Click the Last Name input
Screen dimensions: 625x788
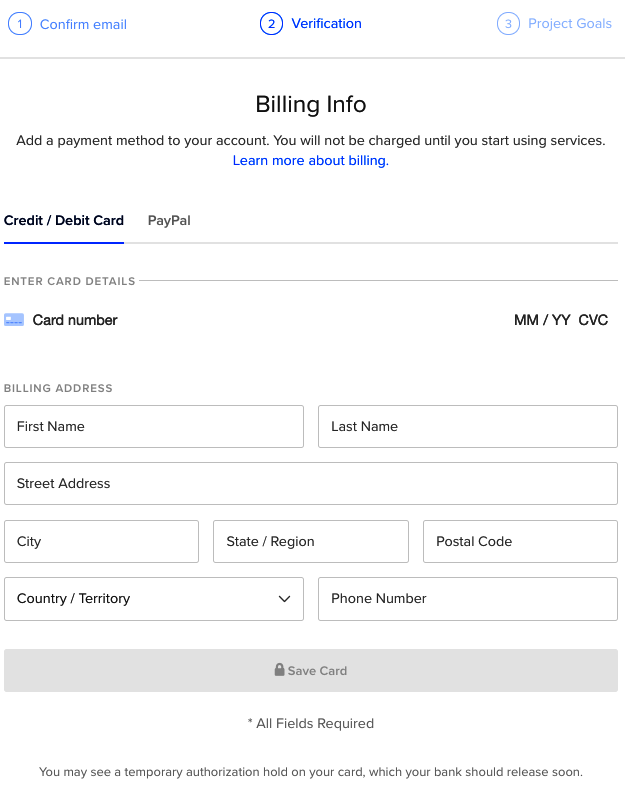click(467, 426)
